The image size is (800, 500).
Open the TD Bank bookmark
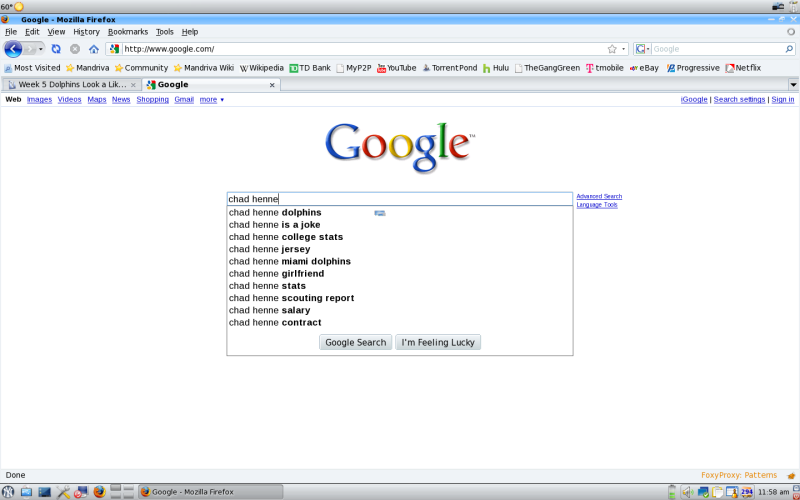[x=310, y=68]
